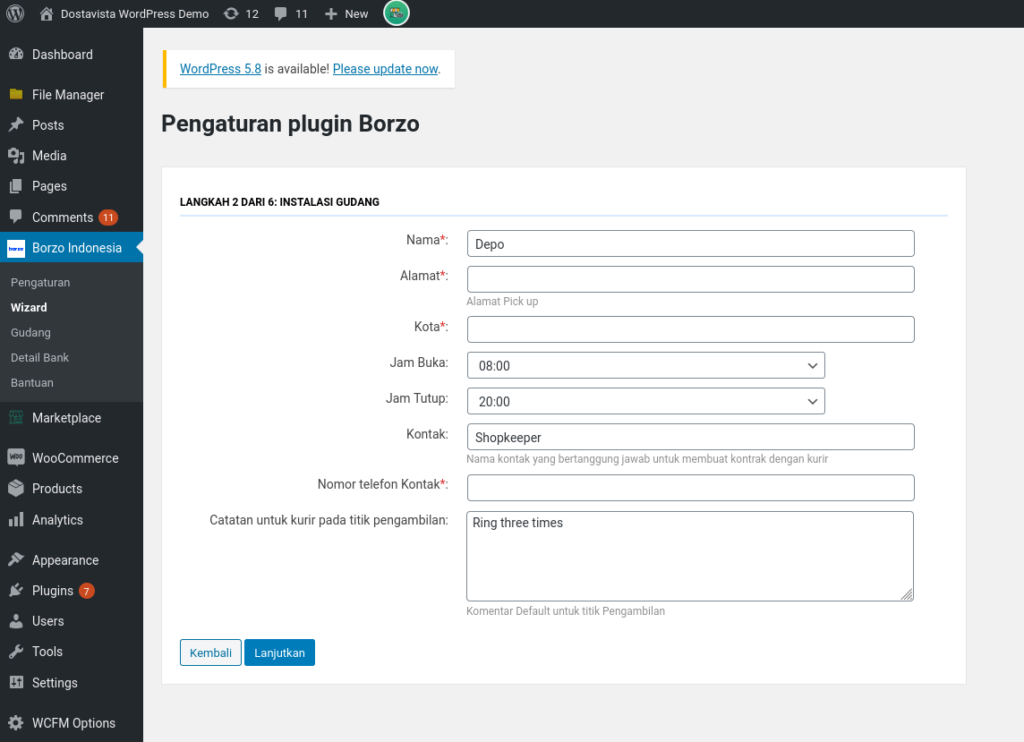Click the hint Komentar Default untuk titik Pengambilan

coord(566,611)
